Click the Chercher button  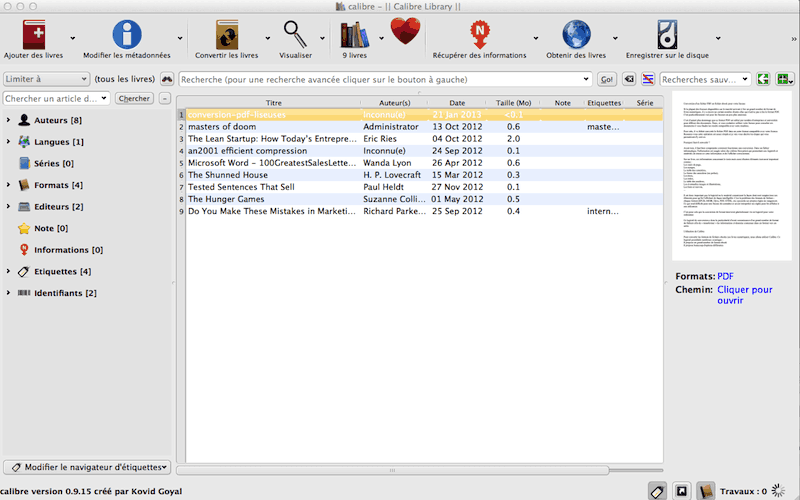coord(134,98)
